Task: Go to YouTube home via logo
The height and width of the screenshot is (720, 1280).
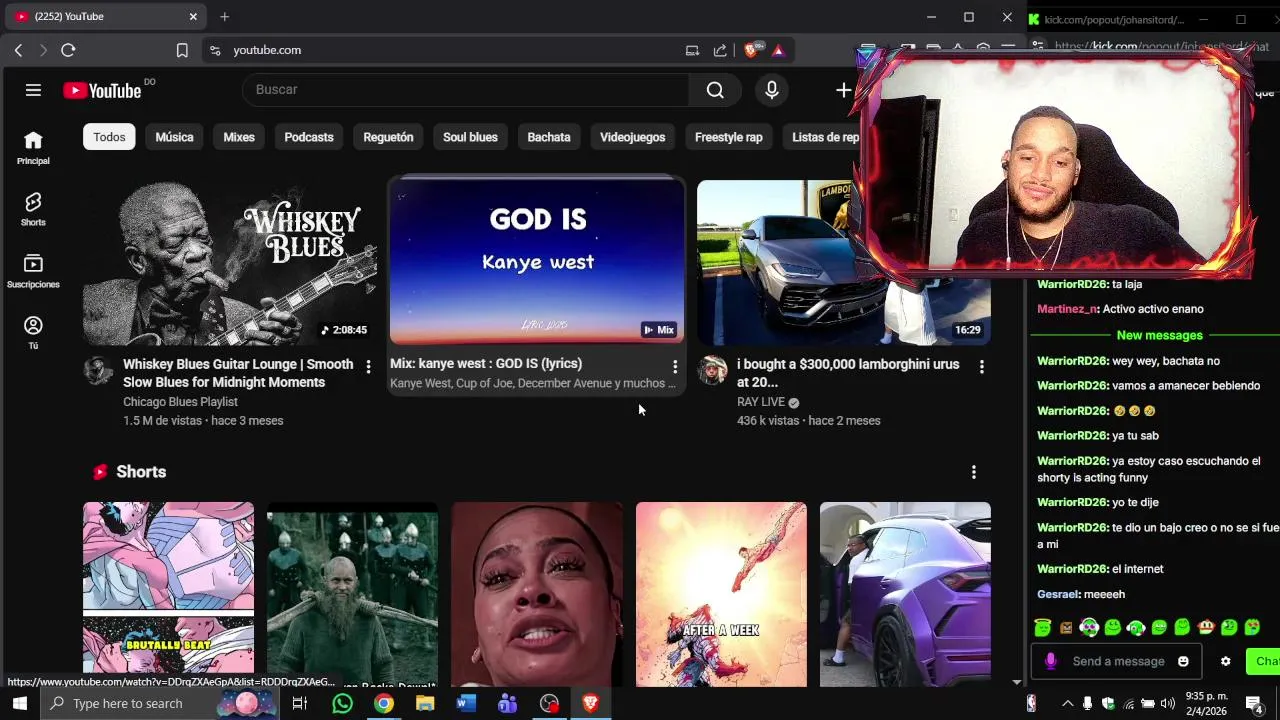Action: [102, 91]
